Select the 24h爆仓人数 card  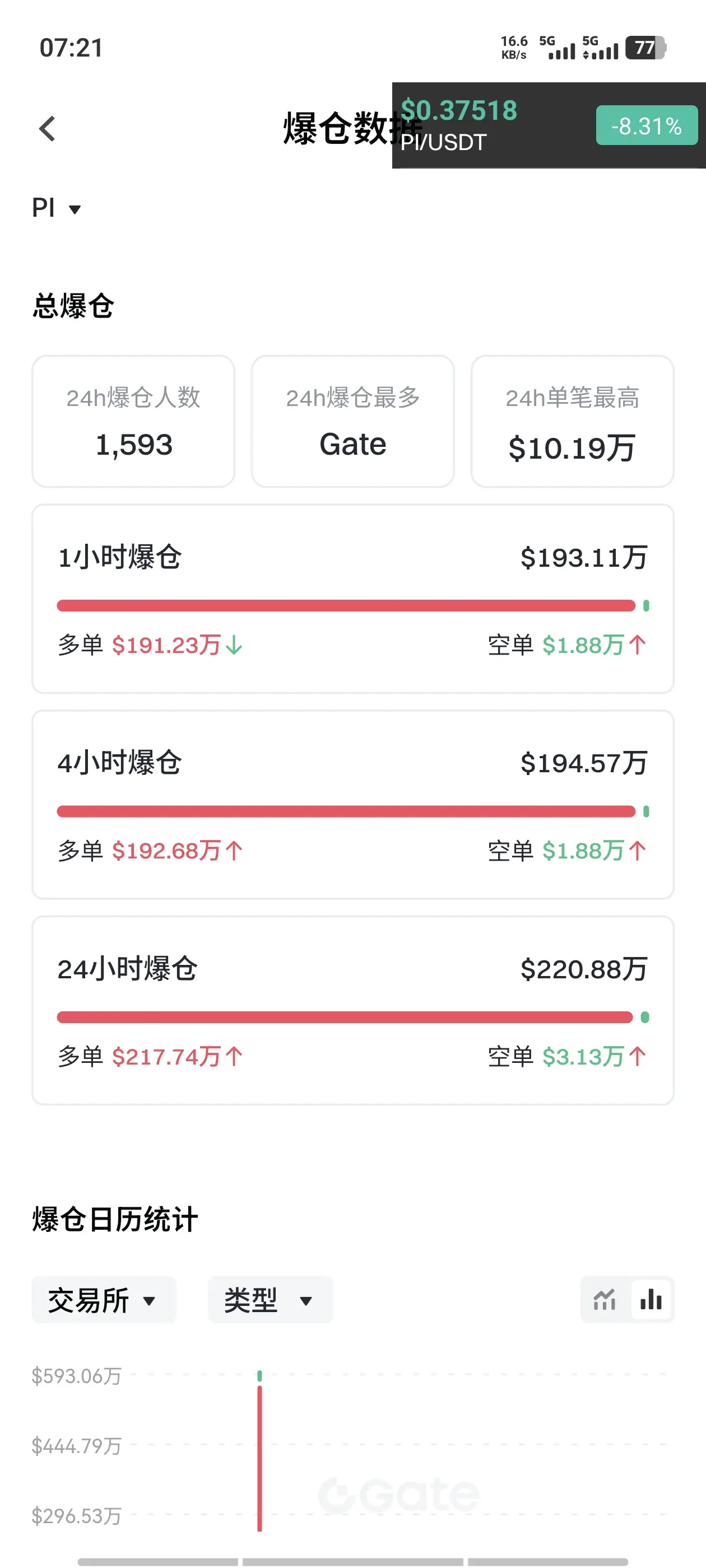click(x=133, y=421)
